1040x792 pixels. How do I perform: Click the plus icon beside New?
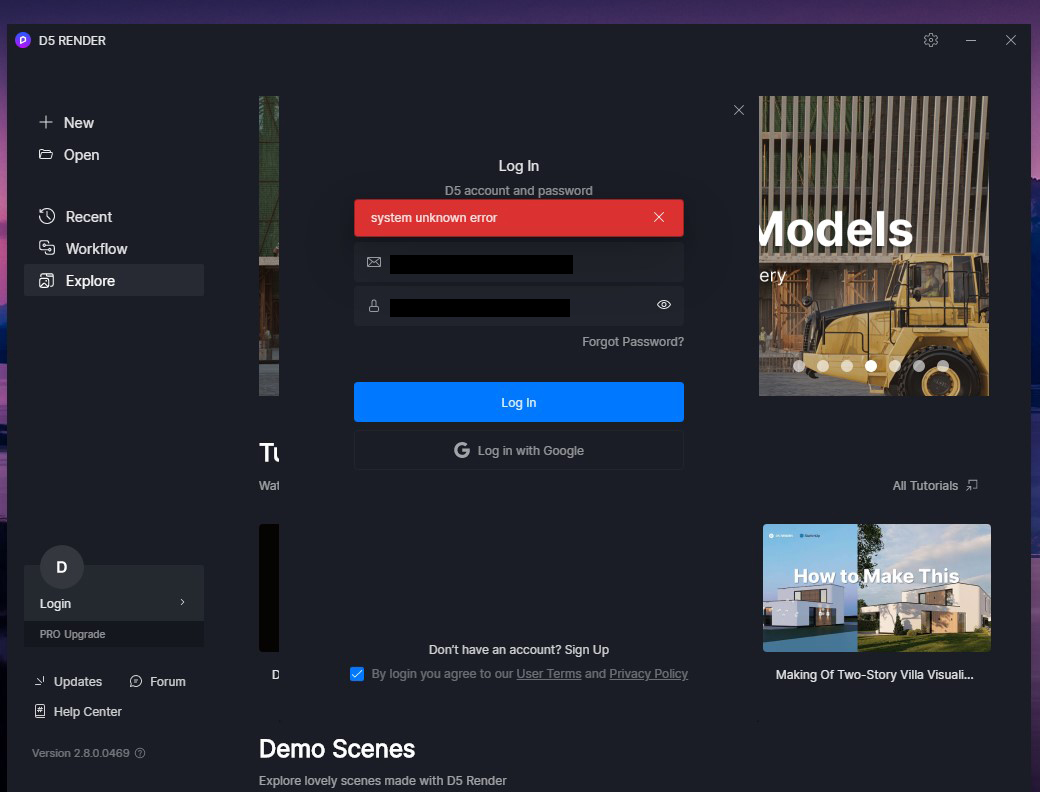(46, 122)
